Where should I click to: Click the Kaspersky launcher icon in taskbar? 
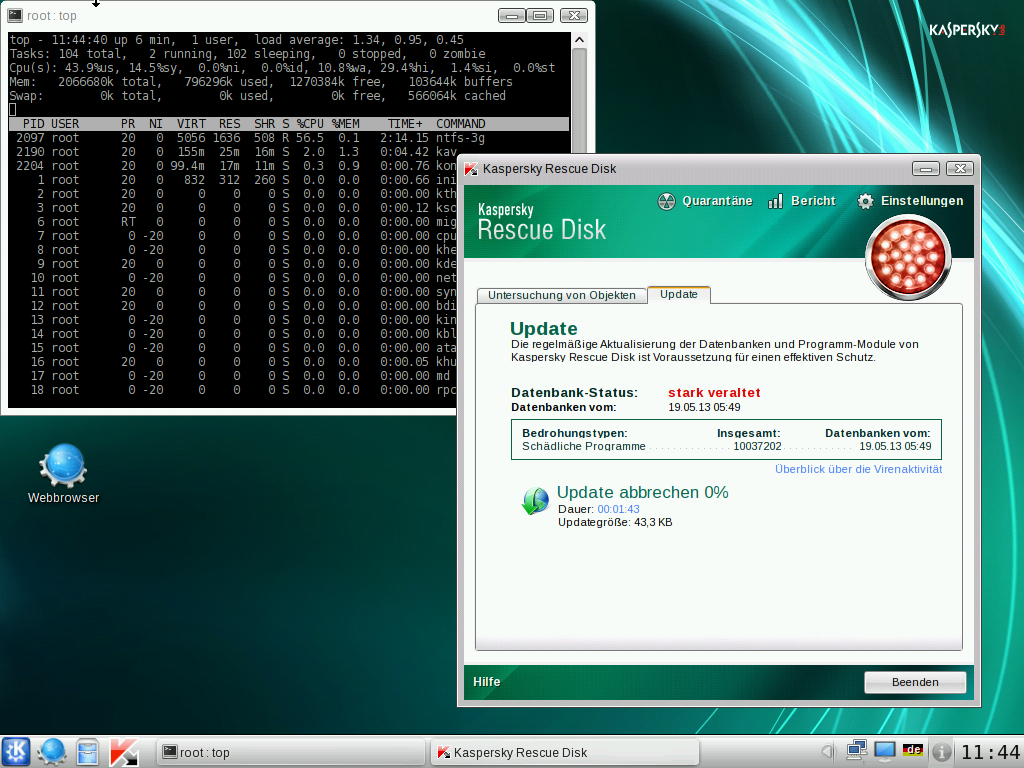[124, 752]
